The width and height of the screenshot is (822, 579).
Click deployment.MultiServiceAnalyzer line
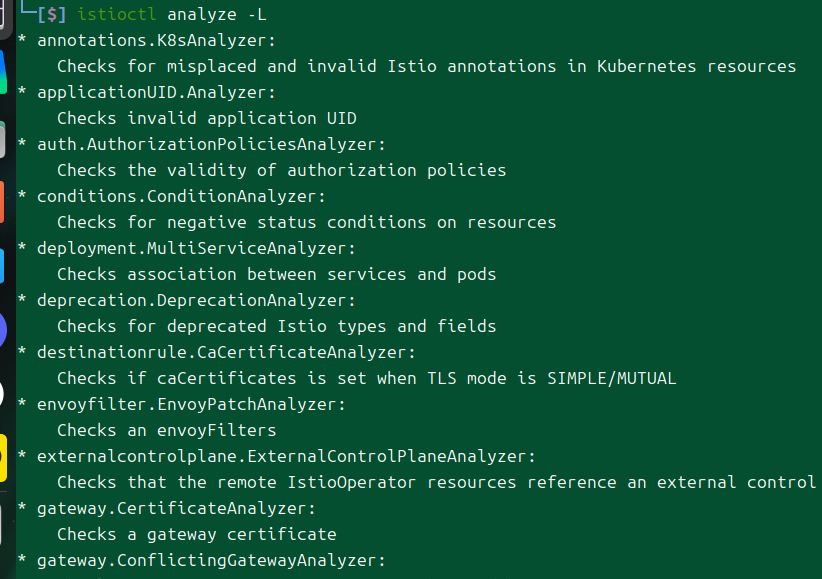(x=196, y=248)
